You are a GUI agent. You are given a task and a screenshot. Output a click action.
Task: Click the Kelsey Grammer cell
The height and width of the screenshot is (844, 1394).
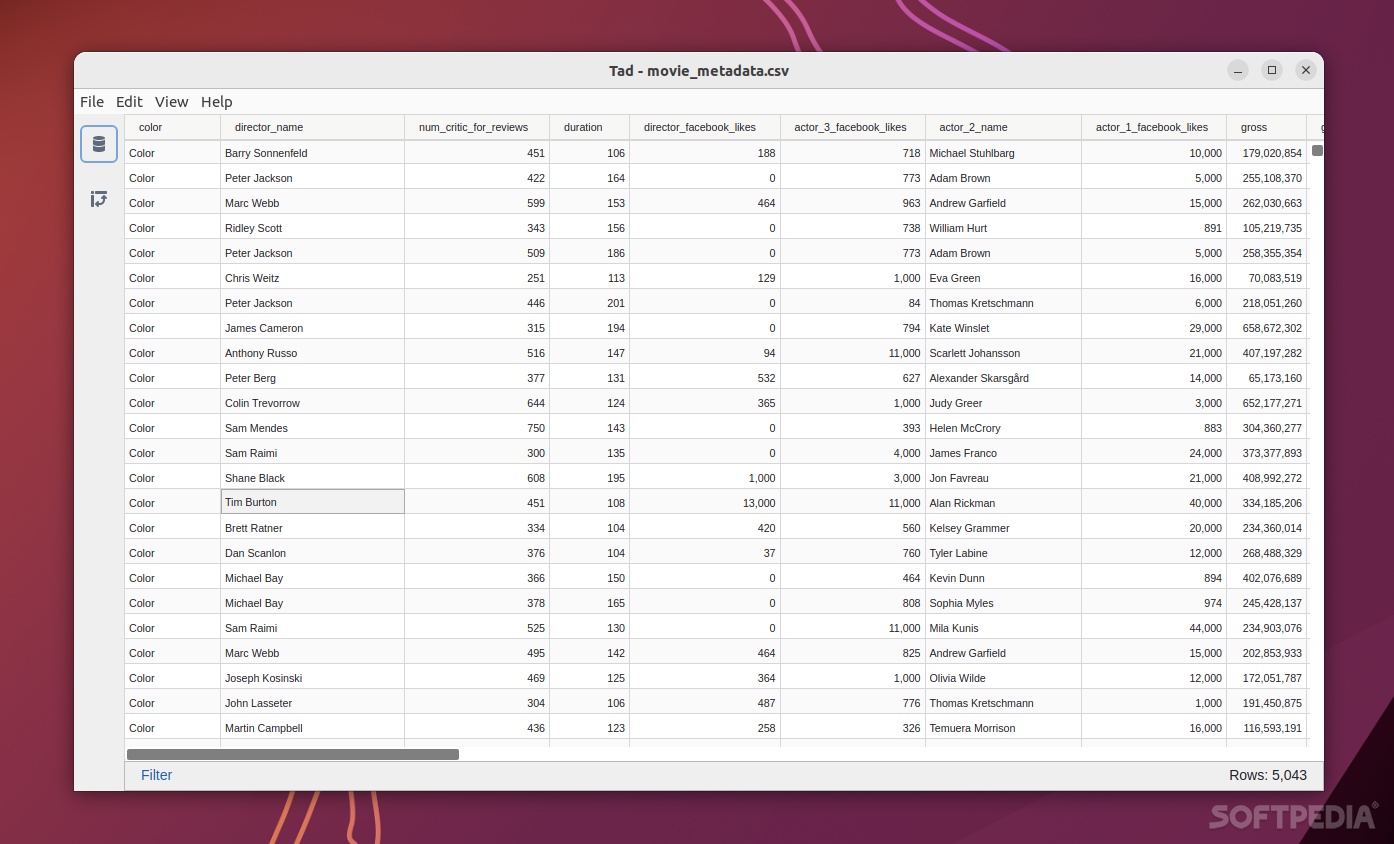pos(1003,528)
